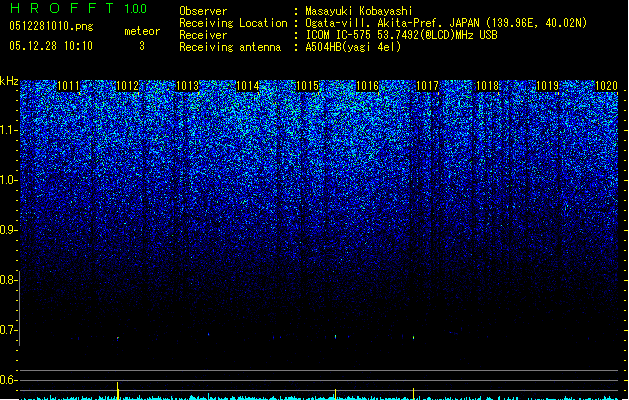Click the 0.6 frequency axis label

click(9, 380)
